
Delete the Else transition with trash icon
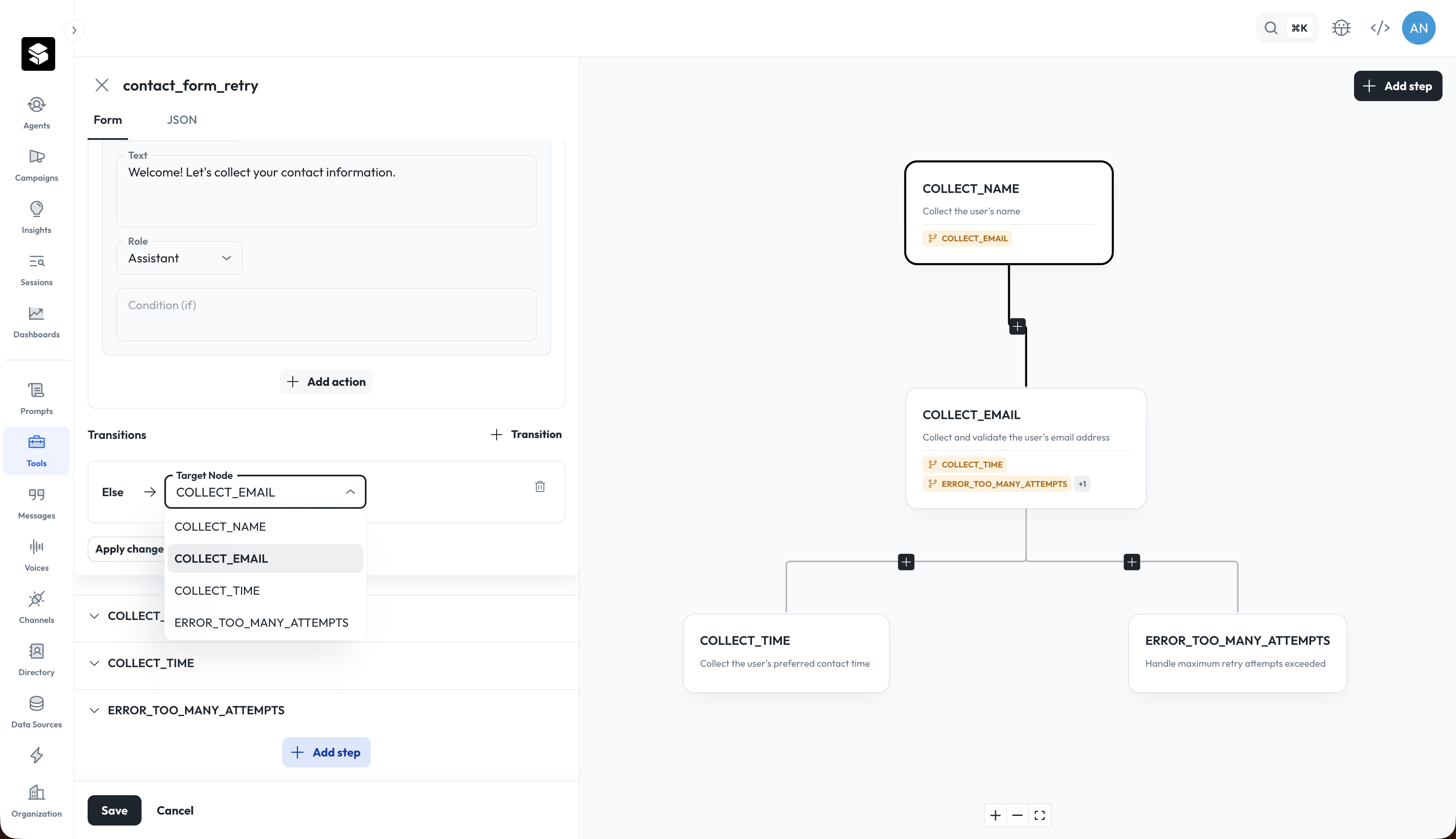click(540, 486)
